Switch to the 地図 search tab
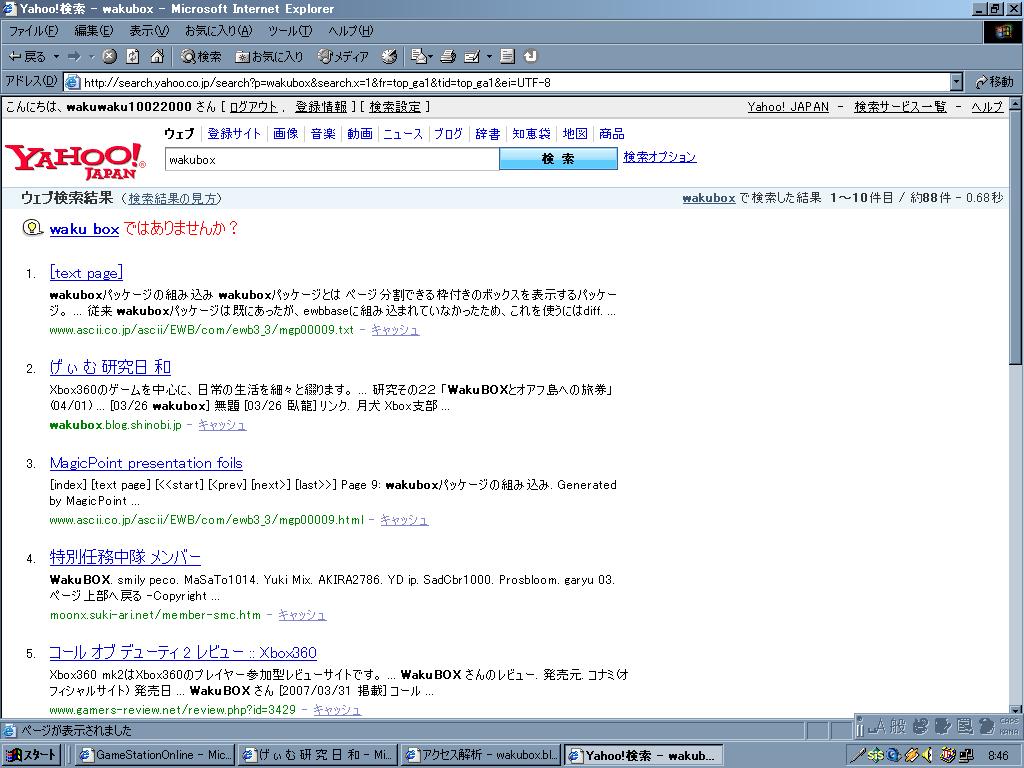Image resolution: width=1024 pixels, height=768 pixels. 575,134
